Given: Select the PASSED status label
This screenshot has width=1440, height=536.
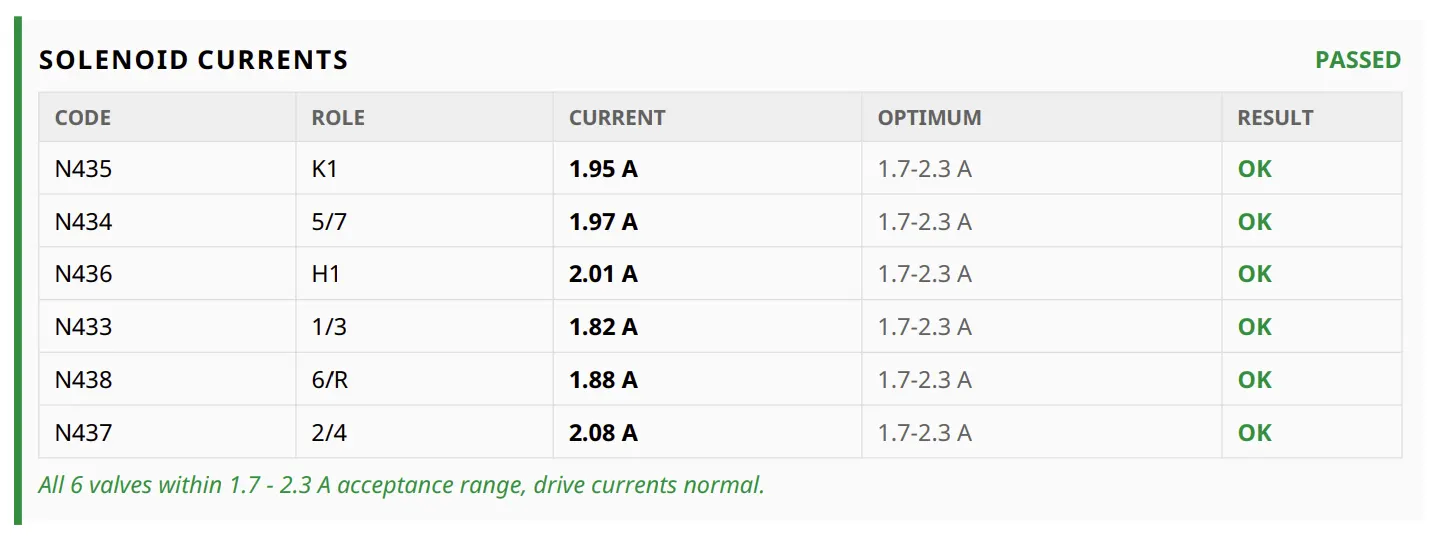Looking at the screenshot, I should tap(1358, 60).
